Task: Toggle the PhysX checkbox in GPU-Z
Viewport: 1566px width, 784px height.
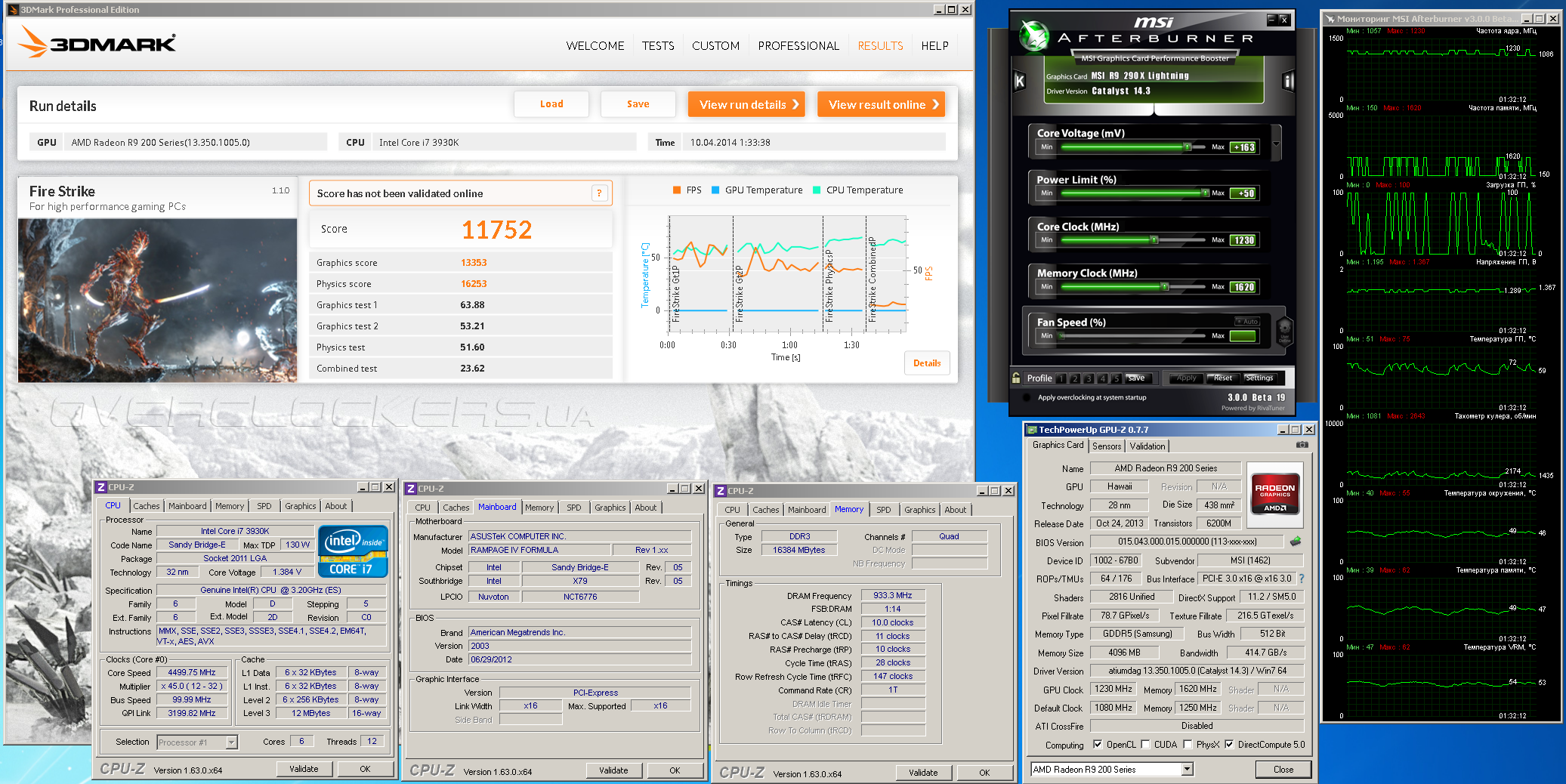Action: (x=1188, y=744)
